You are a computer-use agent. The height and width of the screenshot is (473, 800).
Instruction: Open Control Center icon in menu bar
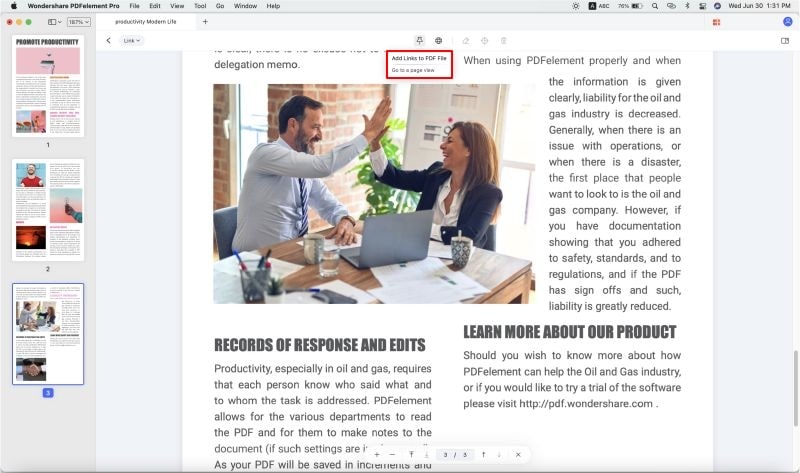click(702, 6)
